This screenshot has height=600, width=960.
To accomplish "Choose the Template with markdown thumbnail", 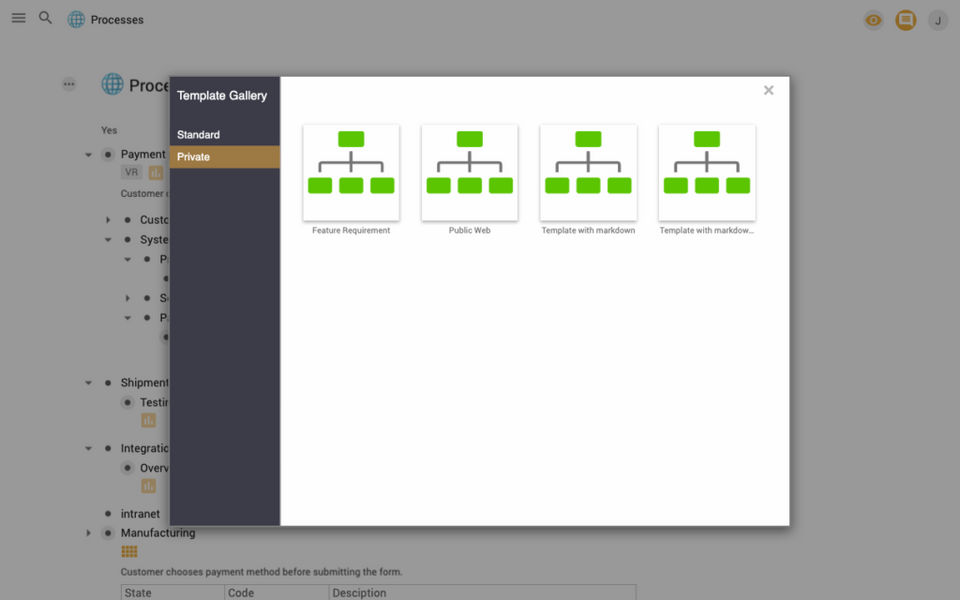I will pos(588,173).
